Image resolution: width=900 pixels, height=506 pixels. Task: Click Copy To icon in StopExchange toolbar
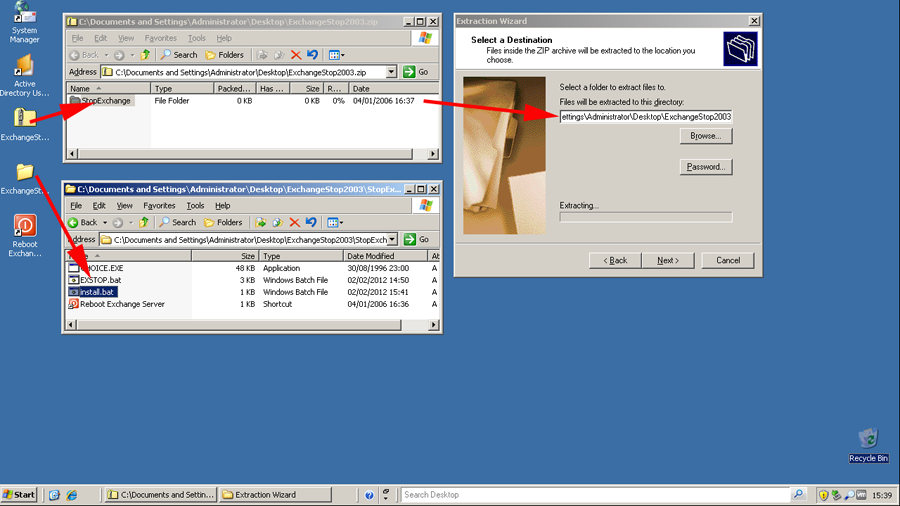click(278, 223)
